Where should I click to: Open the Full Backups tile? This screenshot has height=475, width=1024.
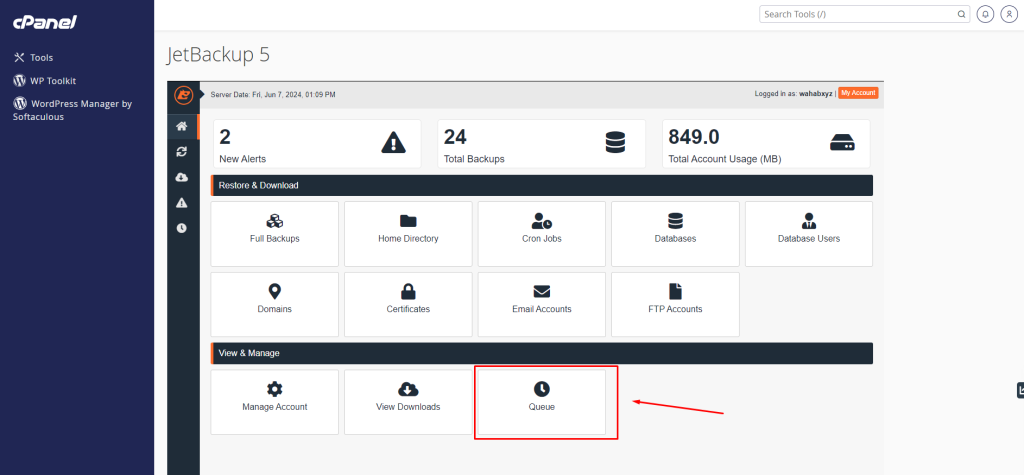pyautogui.click(x=274, y=233)
